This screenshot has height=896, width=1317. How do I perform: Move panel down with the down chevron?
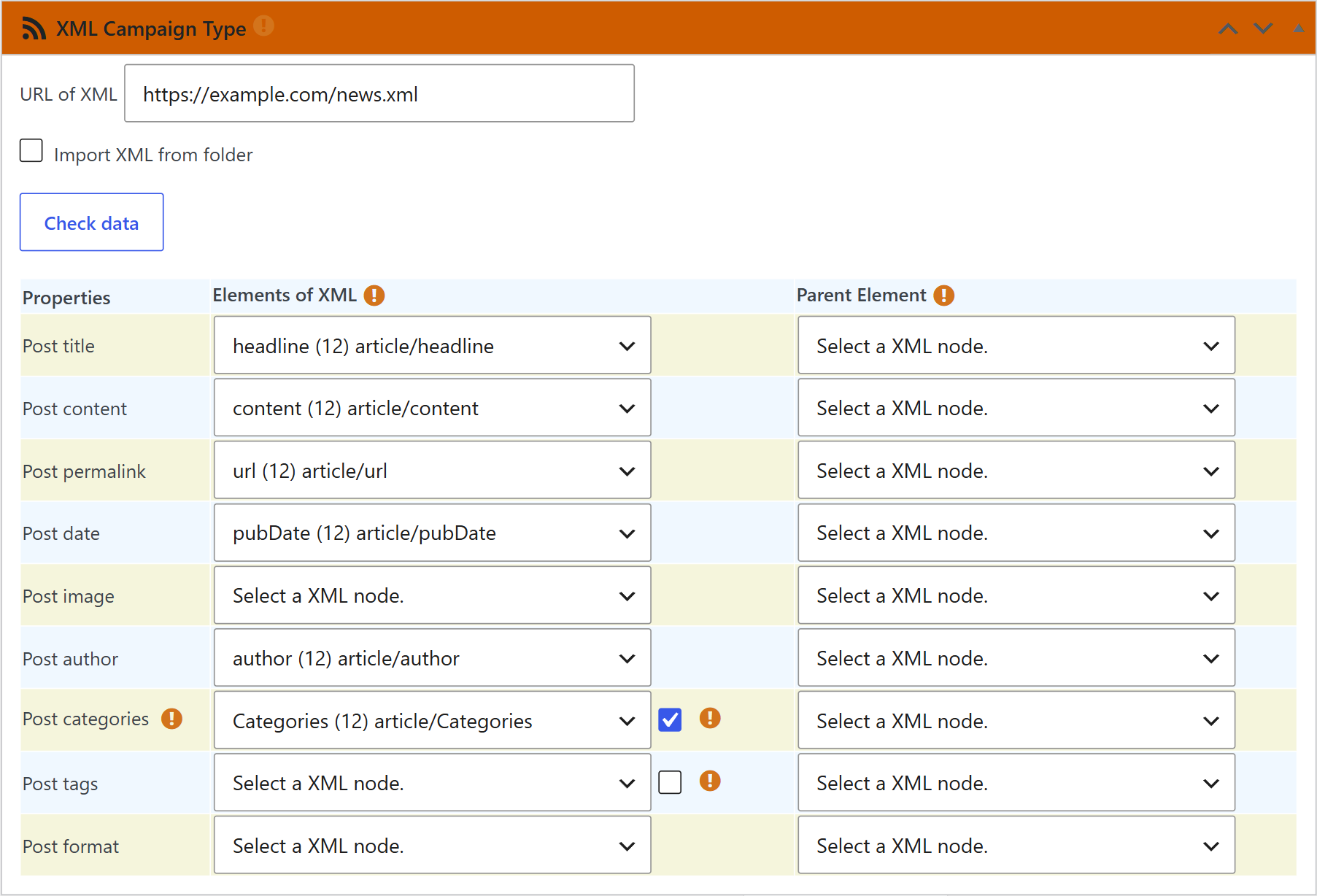tap(1263, 28)
